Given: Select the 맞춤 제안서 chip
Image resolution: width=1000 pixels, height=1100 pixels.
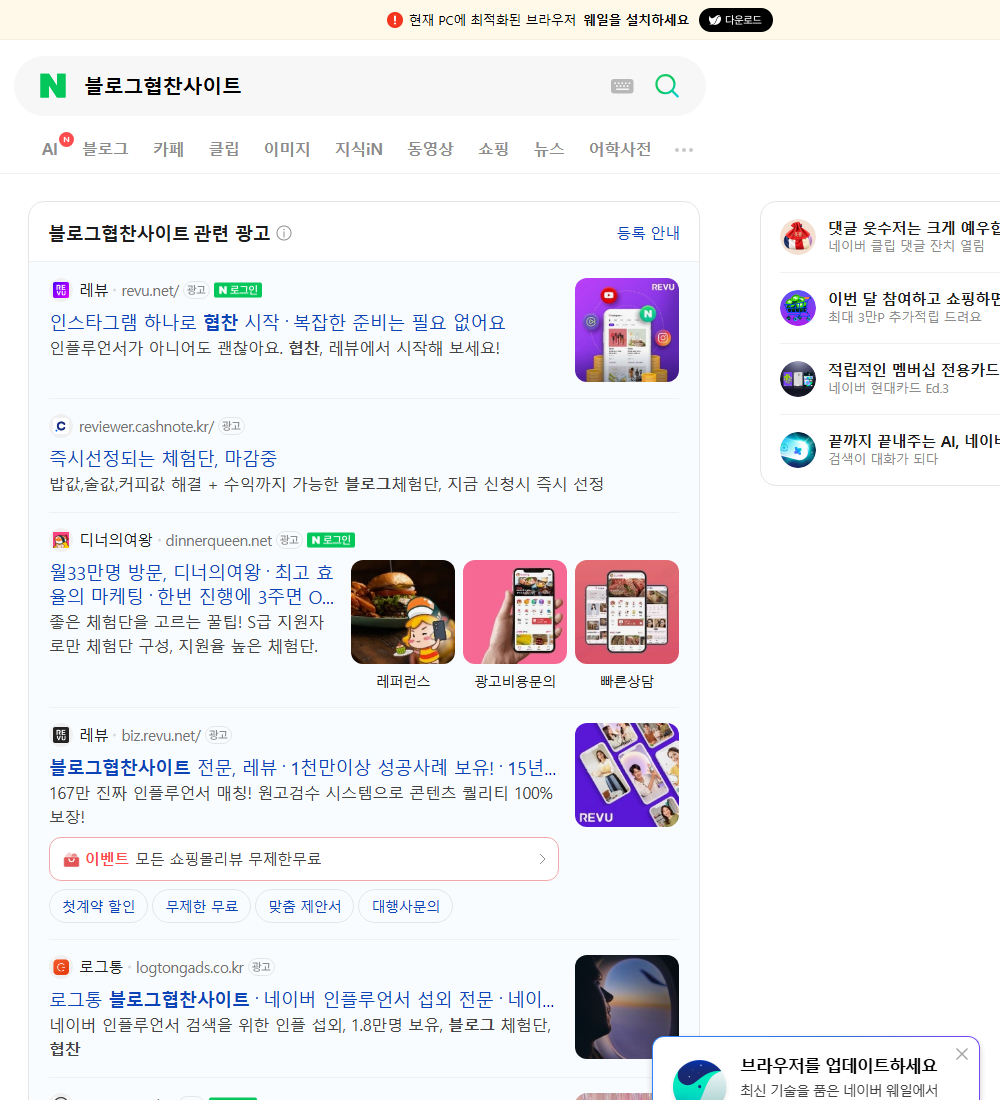Looking at the screenshot, I should pyautogui.click(x=305, y=906).
